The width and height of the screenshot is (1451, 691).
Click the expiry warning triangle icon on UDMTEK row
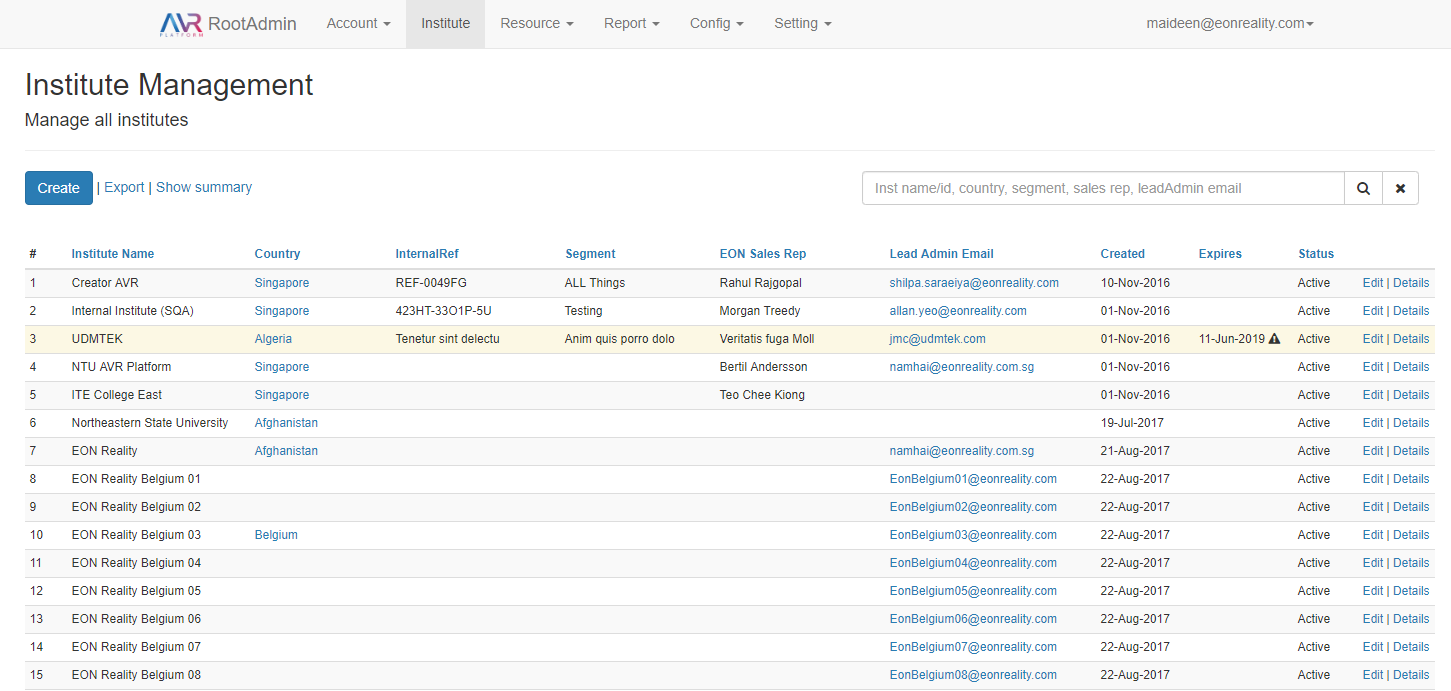click(1274, 339)
